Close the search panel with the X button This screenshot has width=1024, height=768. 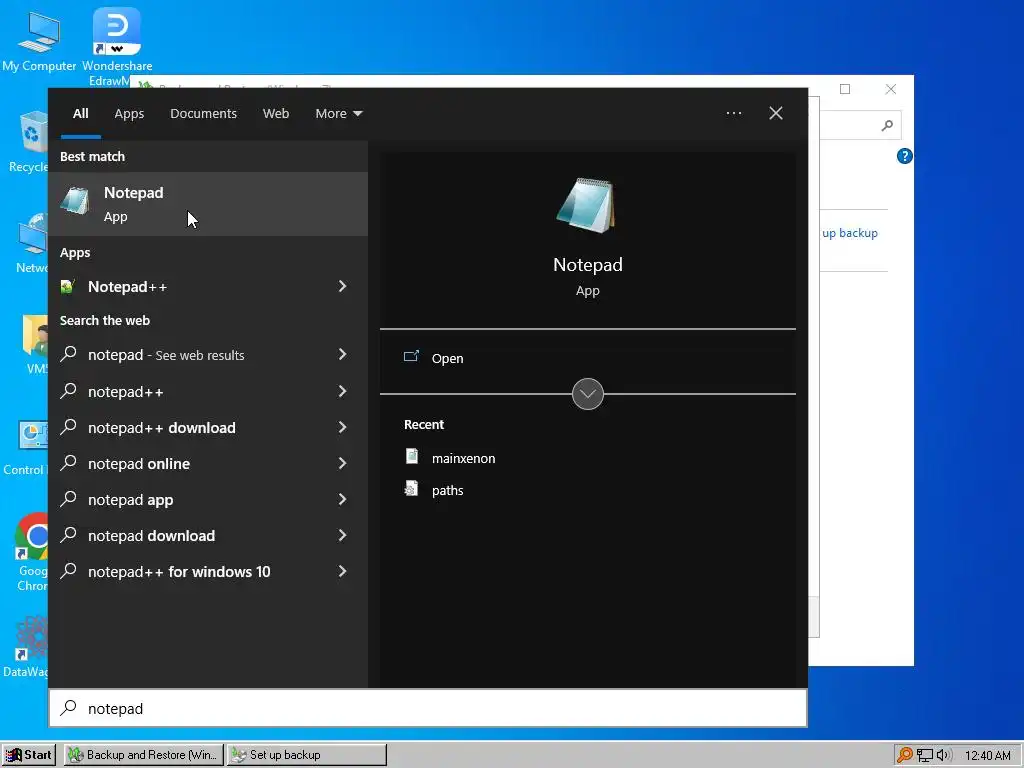click(x=776, y=113)
